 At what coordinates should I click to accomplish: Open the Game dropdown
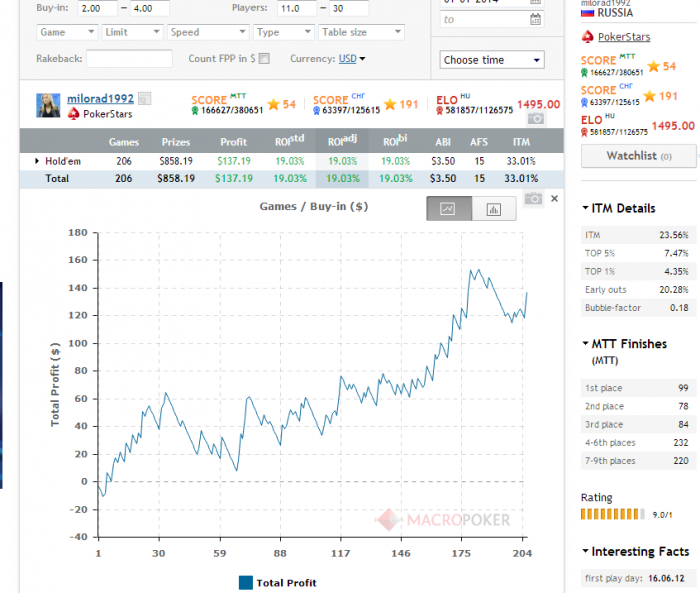67,32
